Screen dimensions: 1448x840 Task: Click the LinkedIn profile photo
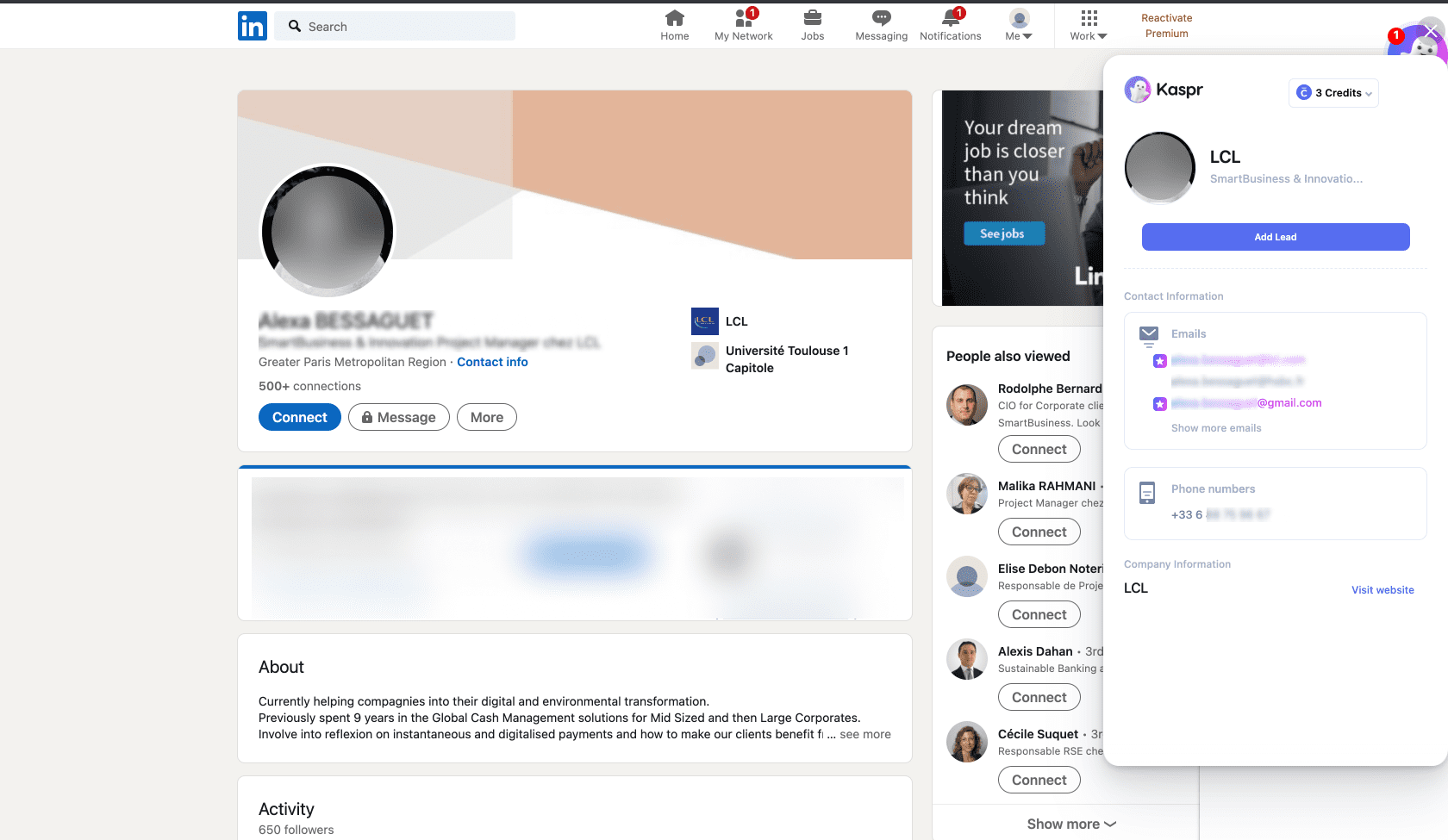point(328,232)
